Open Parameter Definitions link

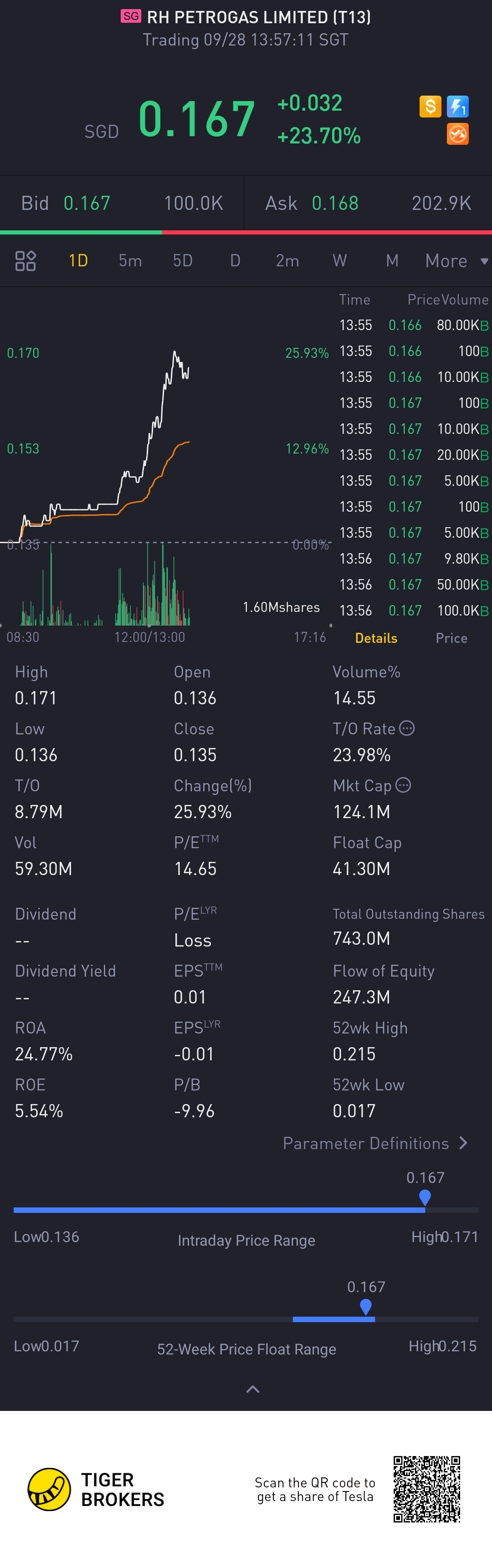376,1143
